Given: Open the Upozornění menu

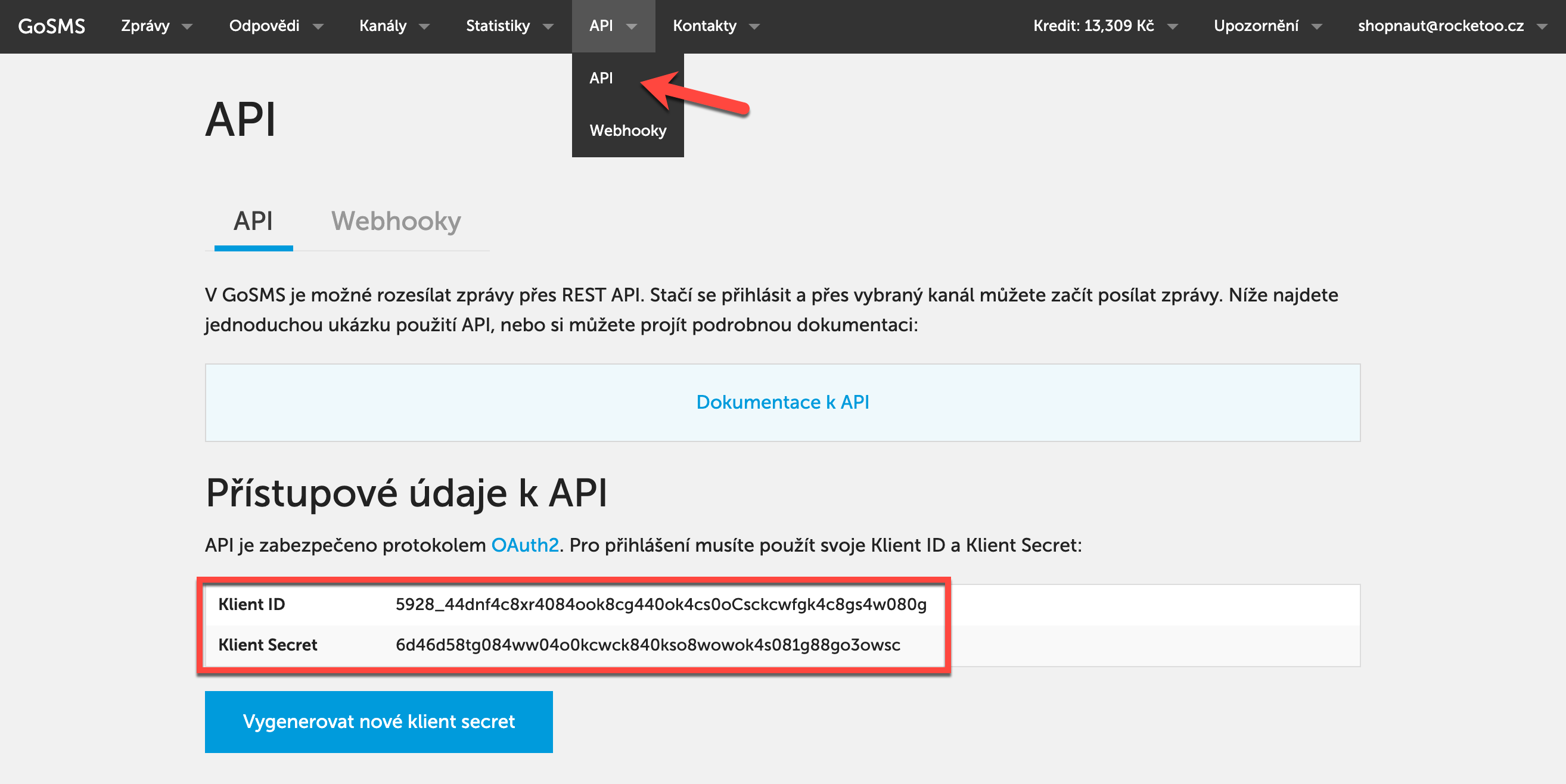Looking at the screenshot, I should (x=1256, y=26).
